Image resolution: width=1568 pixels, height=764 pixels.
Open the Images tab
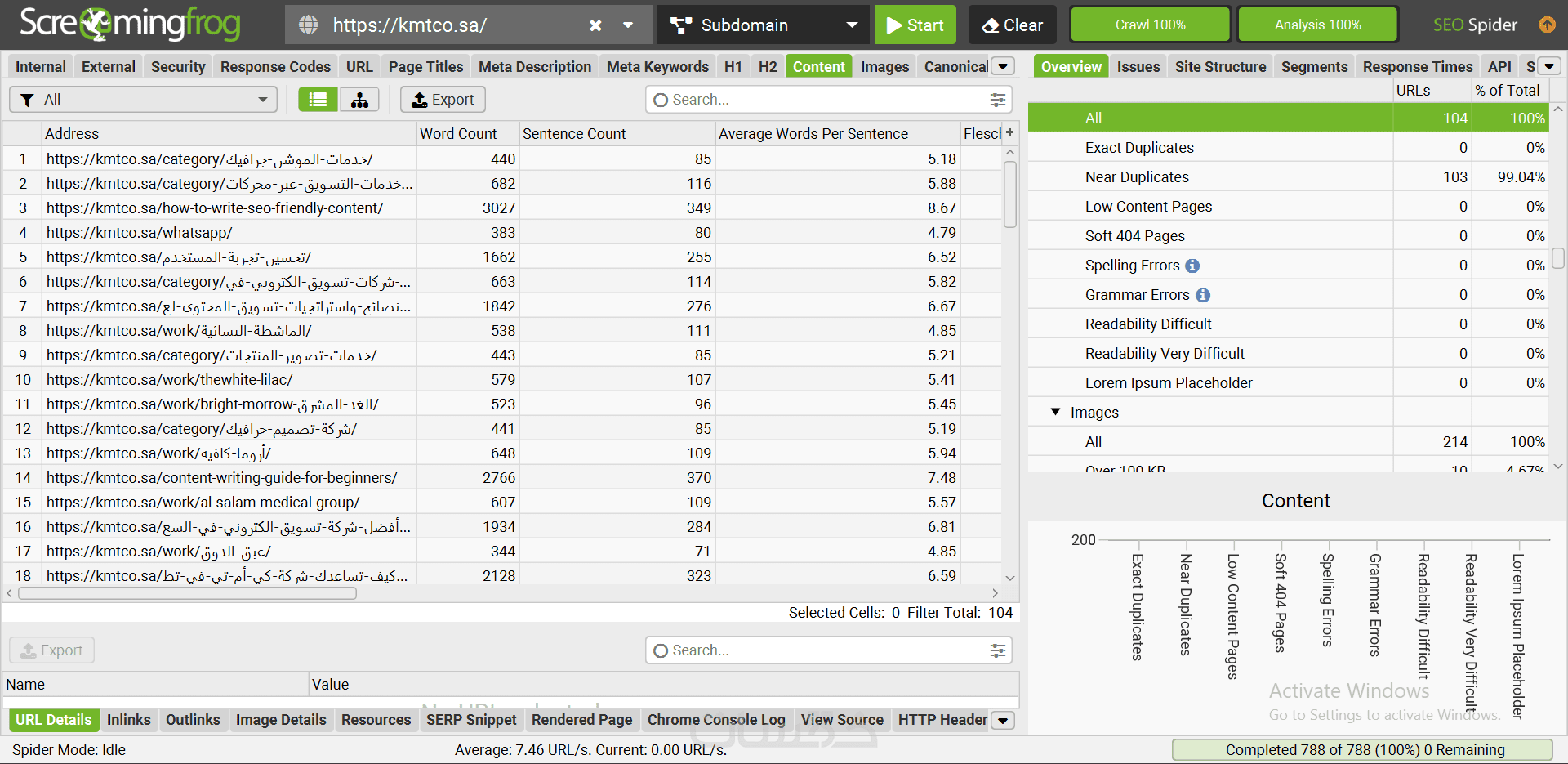pos(884,66)
